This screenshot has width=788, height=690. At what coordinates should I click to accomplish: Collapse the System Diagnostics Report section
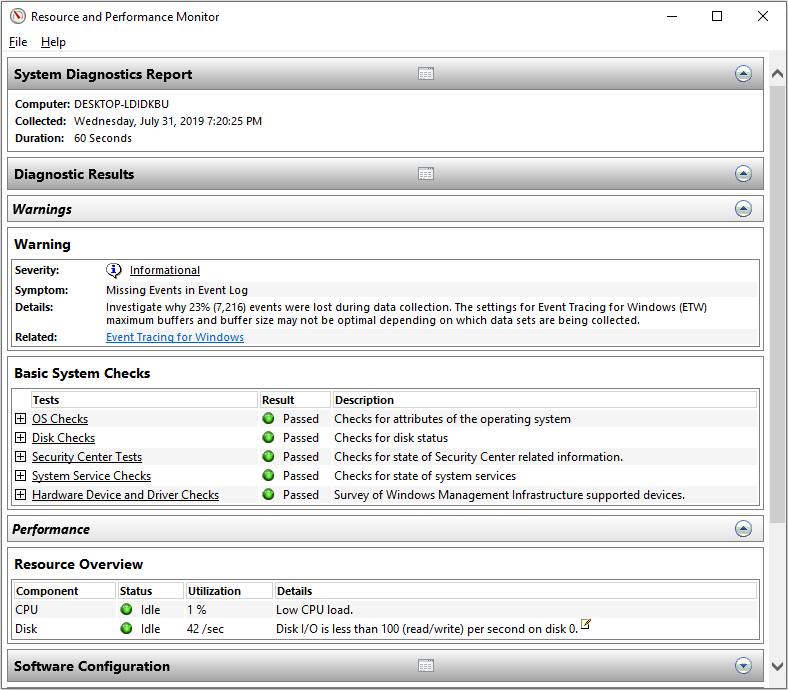tap(743, 74)
